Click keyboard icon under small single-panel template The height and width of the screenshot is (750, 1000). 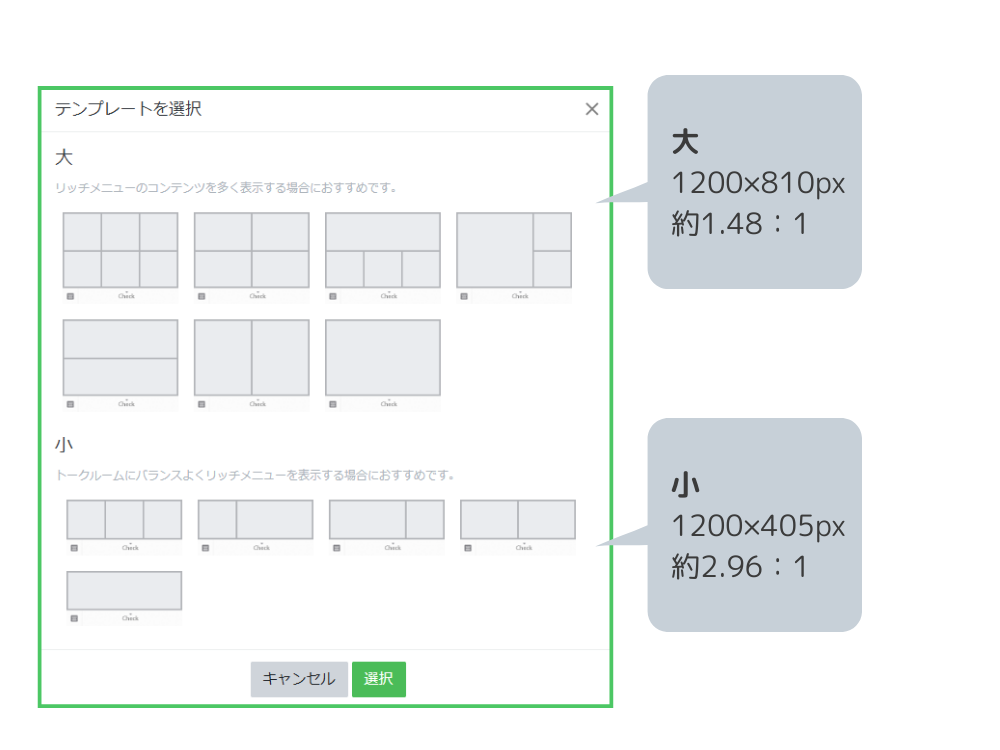(74, 618)
